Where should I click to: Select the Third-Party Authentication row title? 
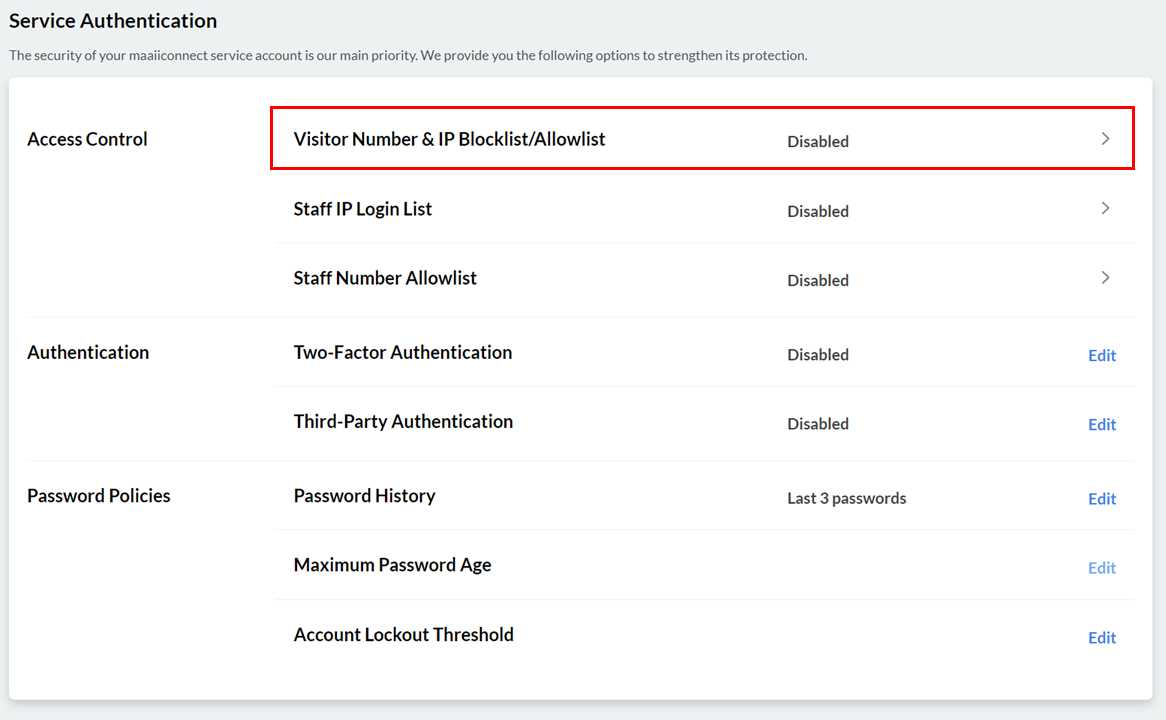tap(403, 421)
